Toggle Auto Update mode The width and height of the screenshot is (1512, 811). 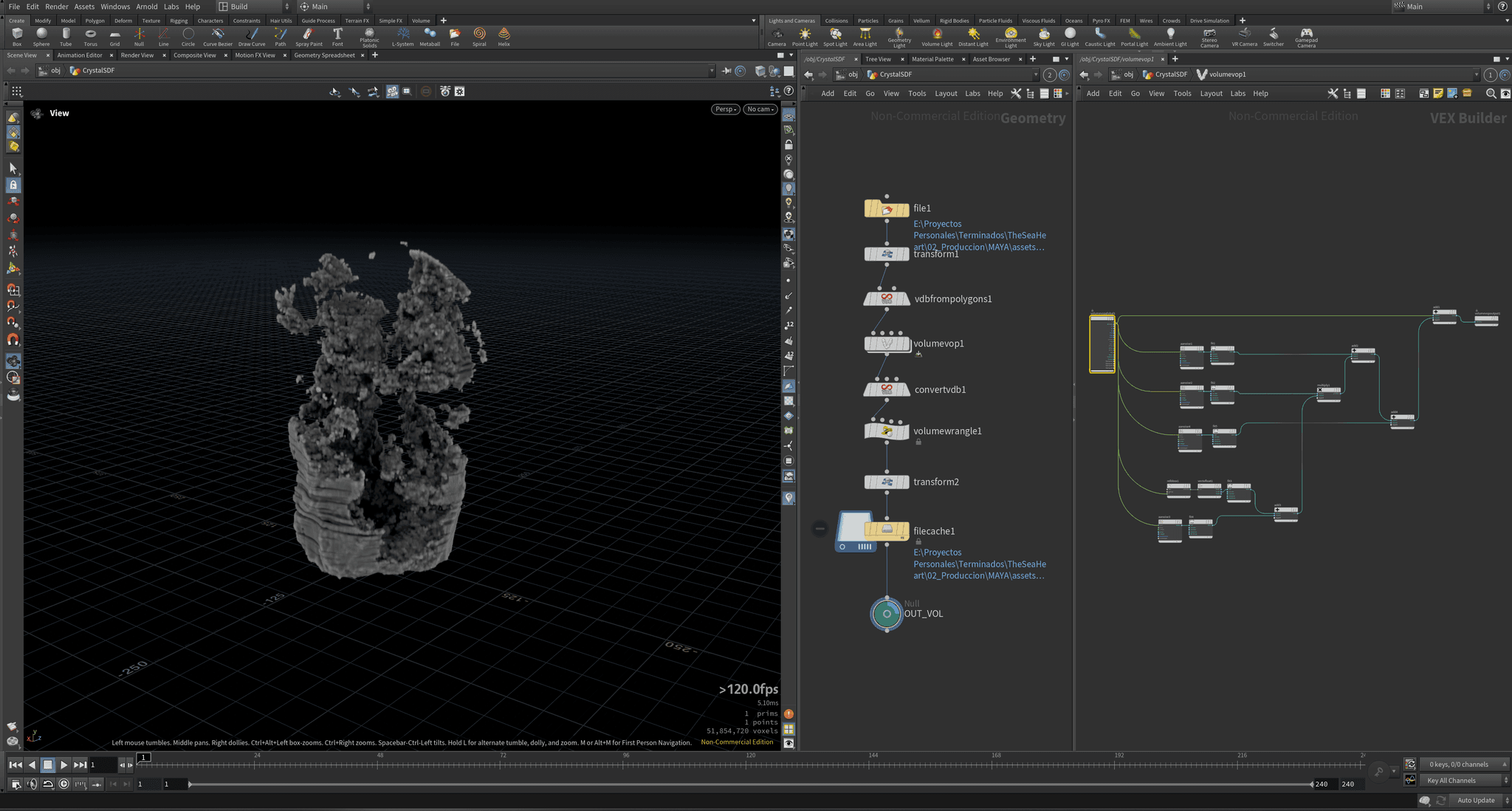pos(1476,800)
